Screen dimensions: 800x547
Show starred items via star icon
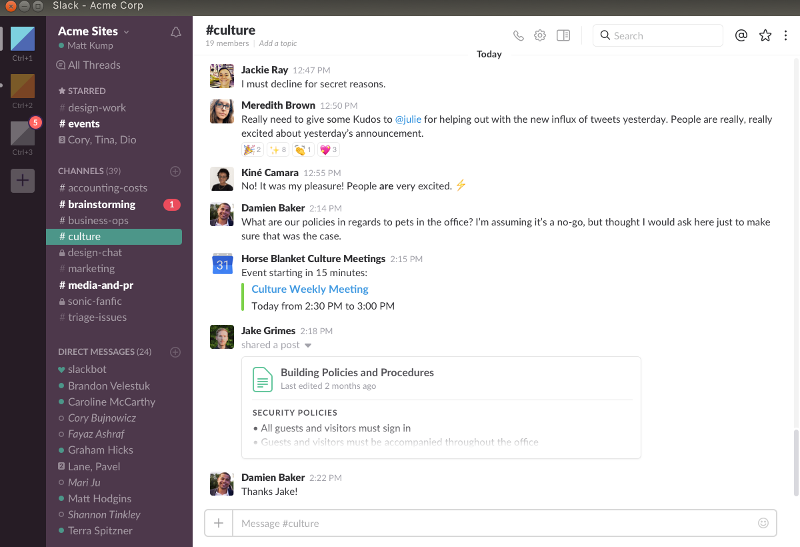765,35
